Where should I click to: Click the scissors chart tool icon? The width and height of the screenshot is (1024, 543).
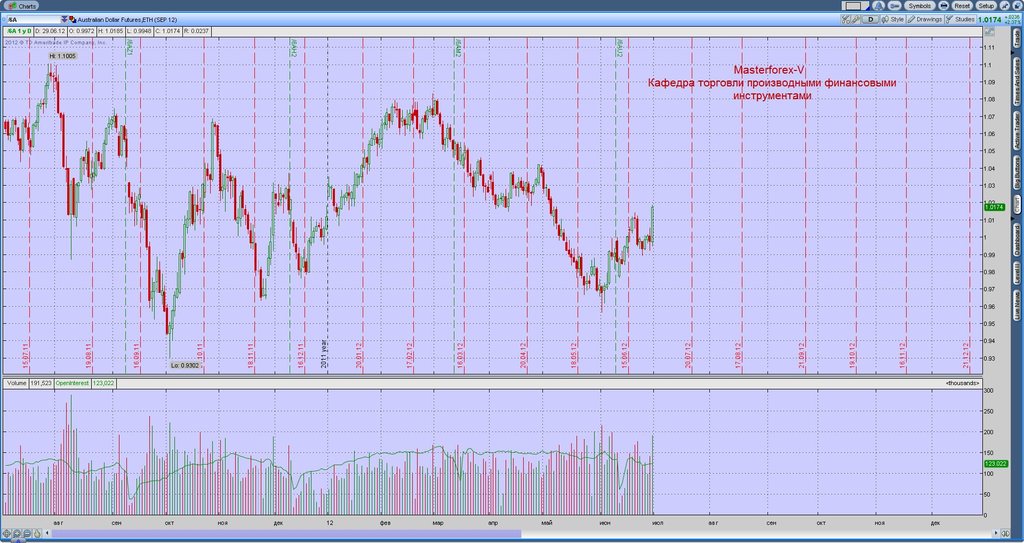click(x=846, y=20)
